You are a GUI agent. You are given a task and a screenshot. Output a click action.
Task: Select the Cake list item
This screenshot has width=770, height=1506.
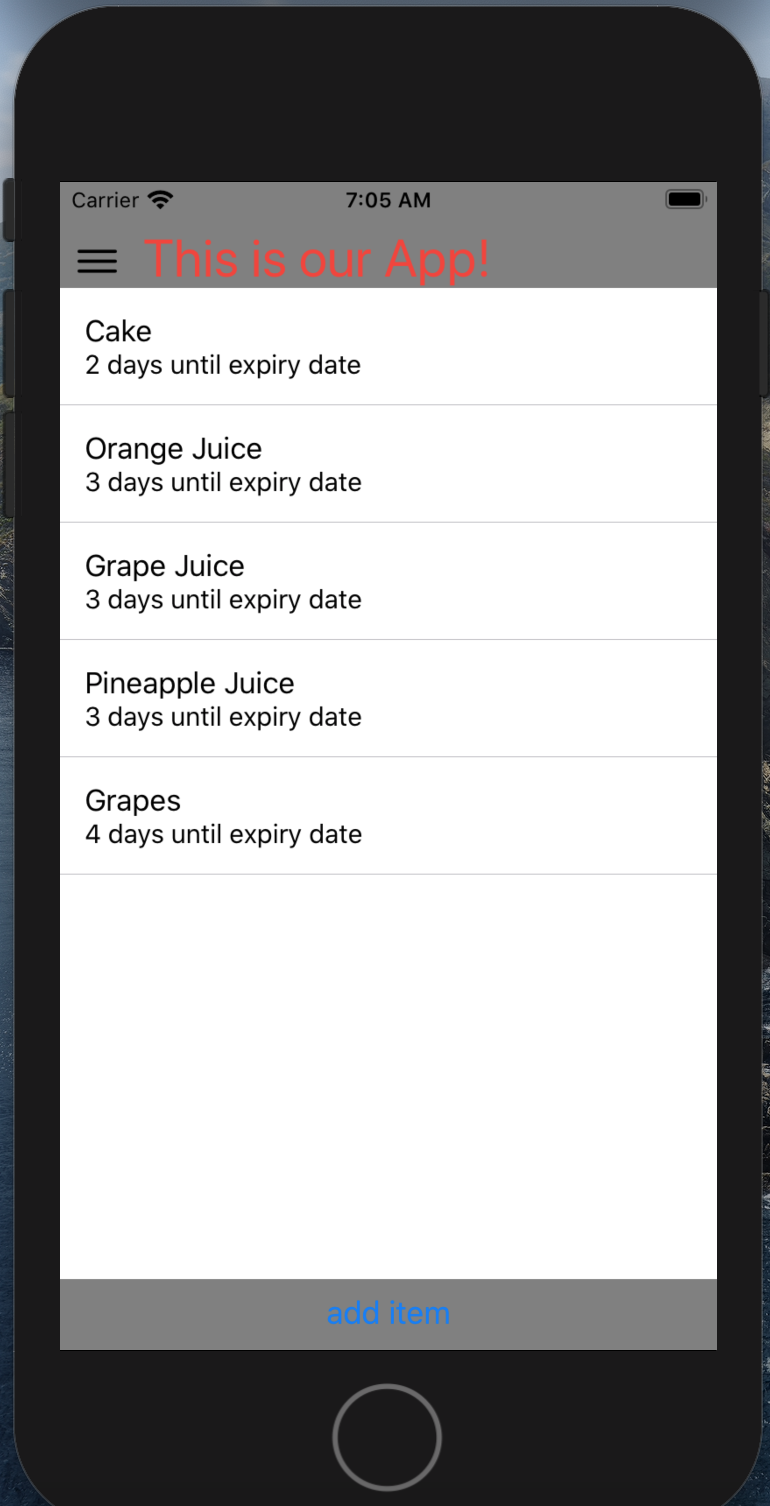click(388, 346)
